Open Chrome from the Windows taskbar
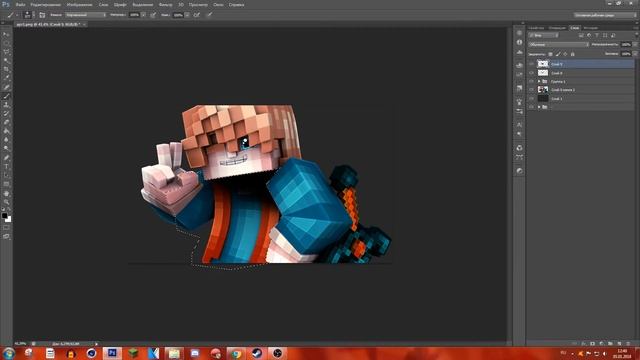Screen dimensions: 640x360 [x=236, y=353]
